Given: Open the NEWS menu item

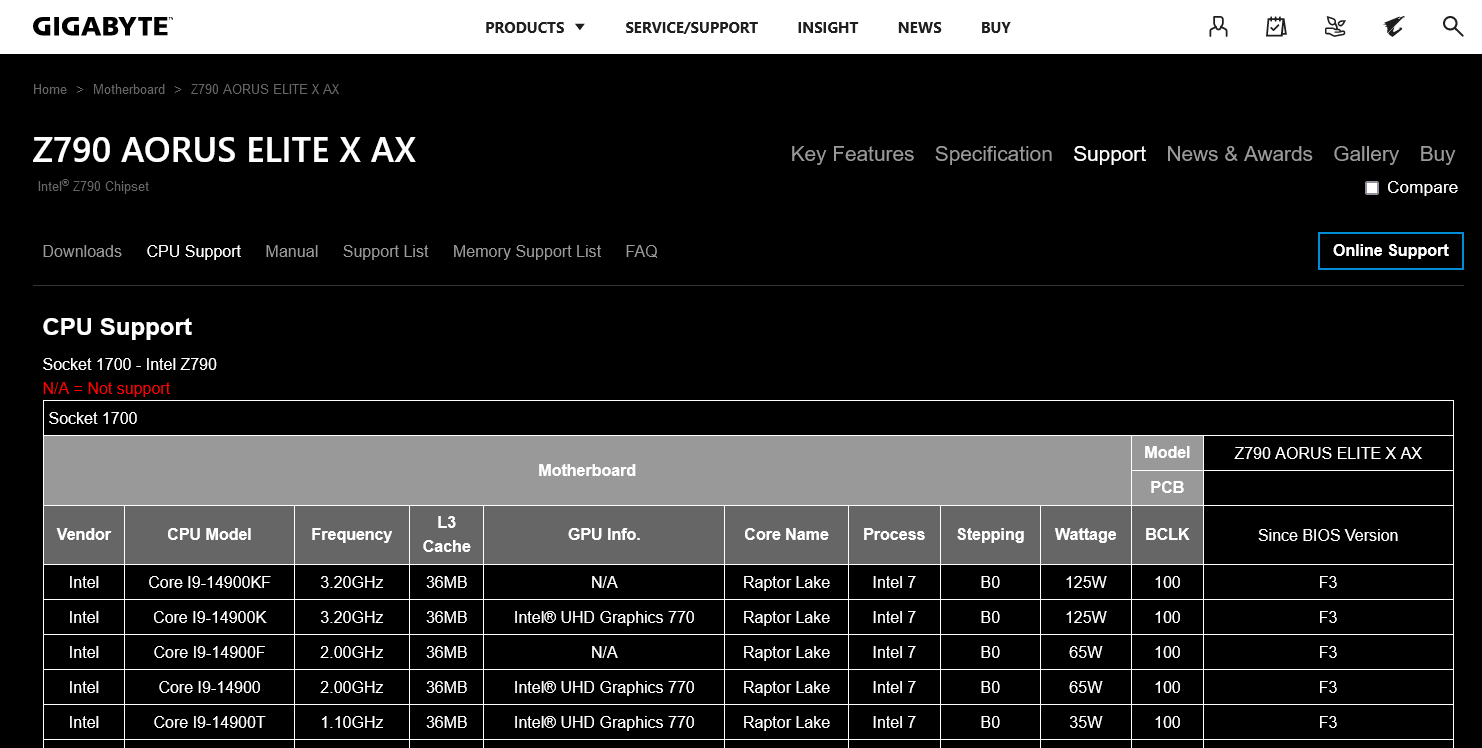Looking at the screenshot, I should point(919,28).
